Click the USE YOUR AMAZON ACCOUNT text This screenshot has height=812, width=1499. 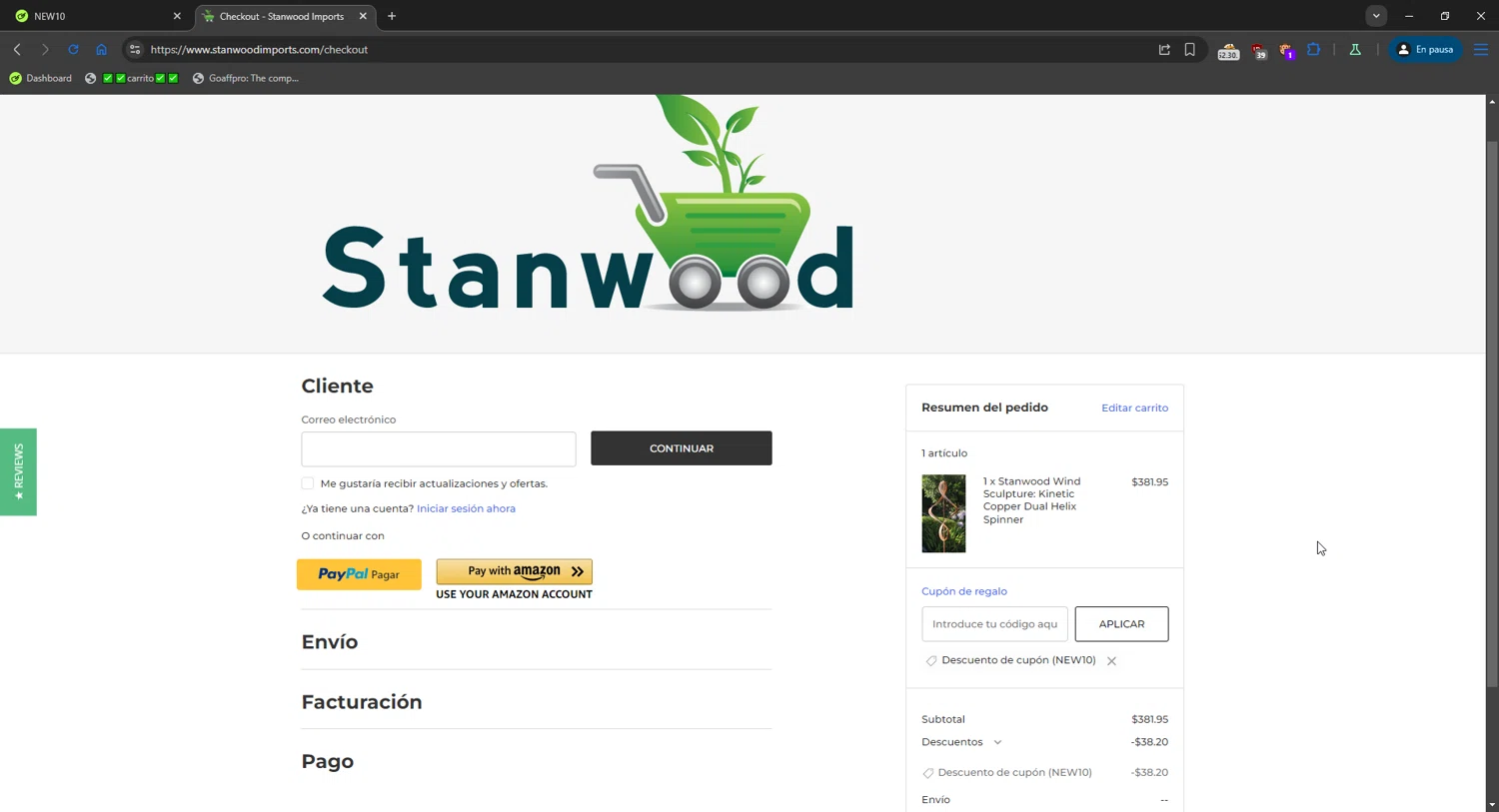[x=514, y=594]
